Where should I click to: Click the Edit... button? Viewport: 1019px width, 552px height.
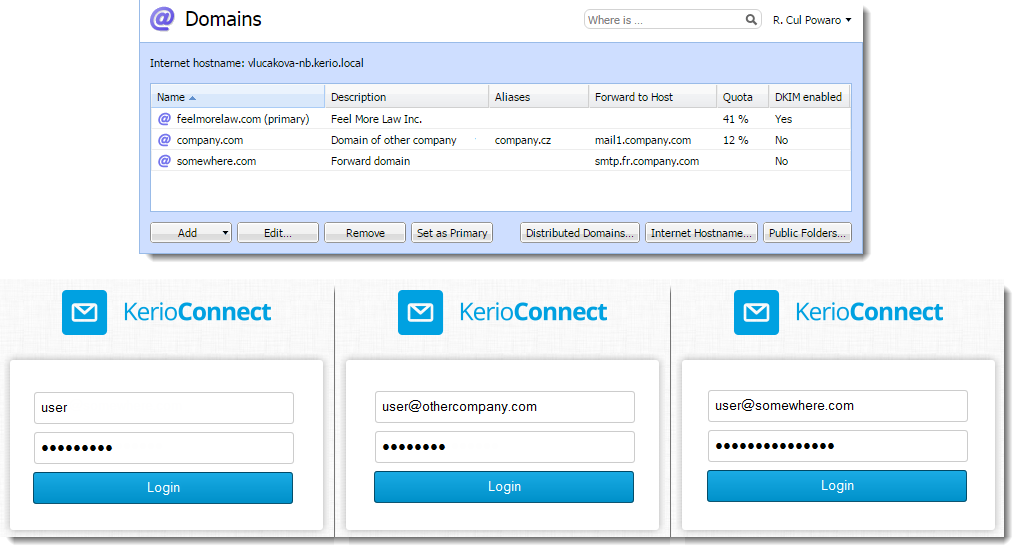[x=278, y=233]
